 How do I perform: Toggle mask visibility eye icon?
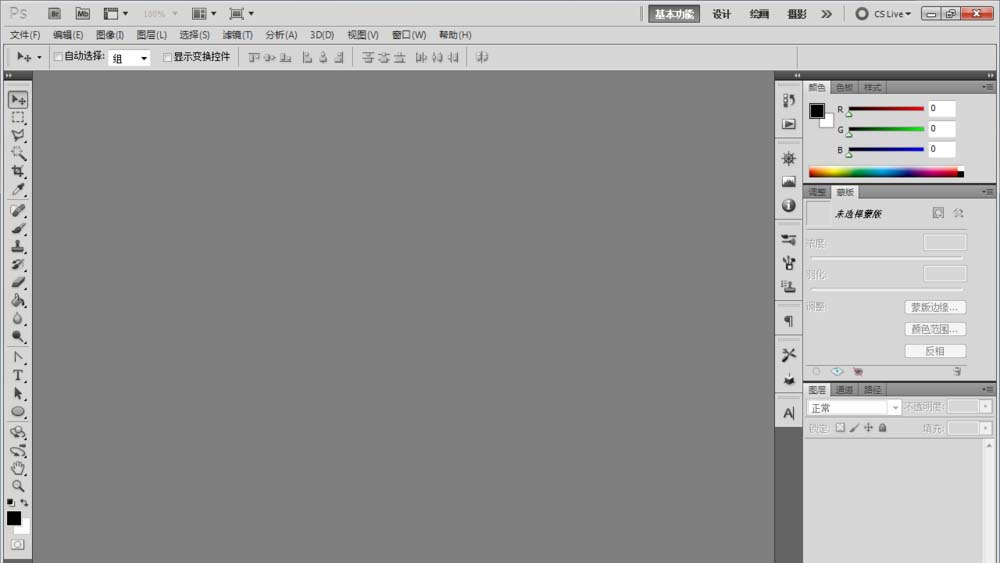point(837,371)
